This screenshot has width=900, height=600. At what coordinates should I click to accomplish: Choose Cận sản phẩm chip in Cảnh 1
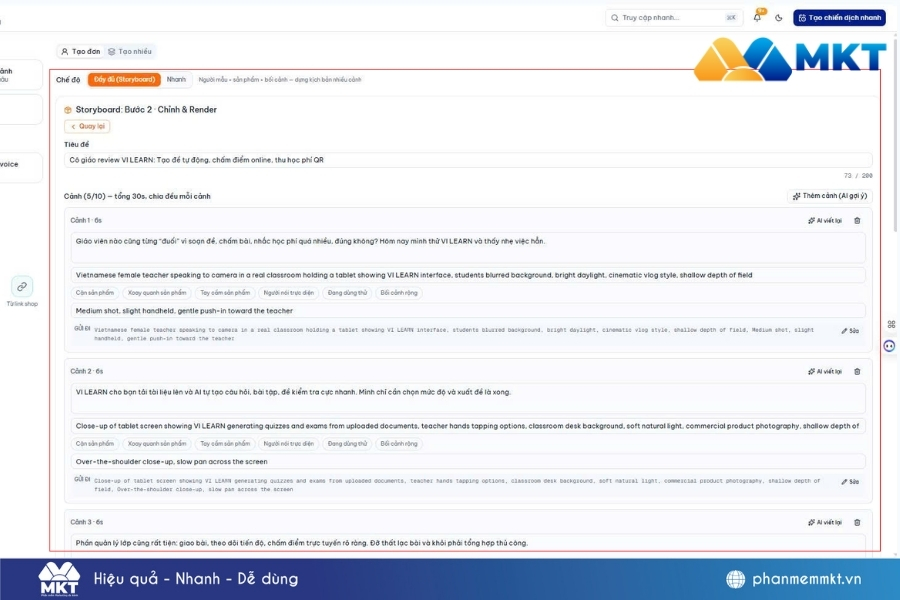click(95, 293)
